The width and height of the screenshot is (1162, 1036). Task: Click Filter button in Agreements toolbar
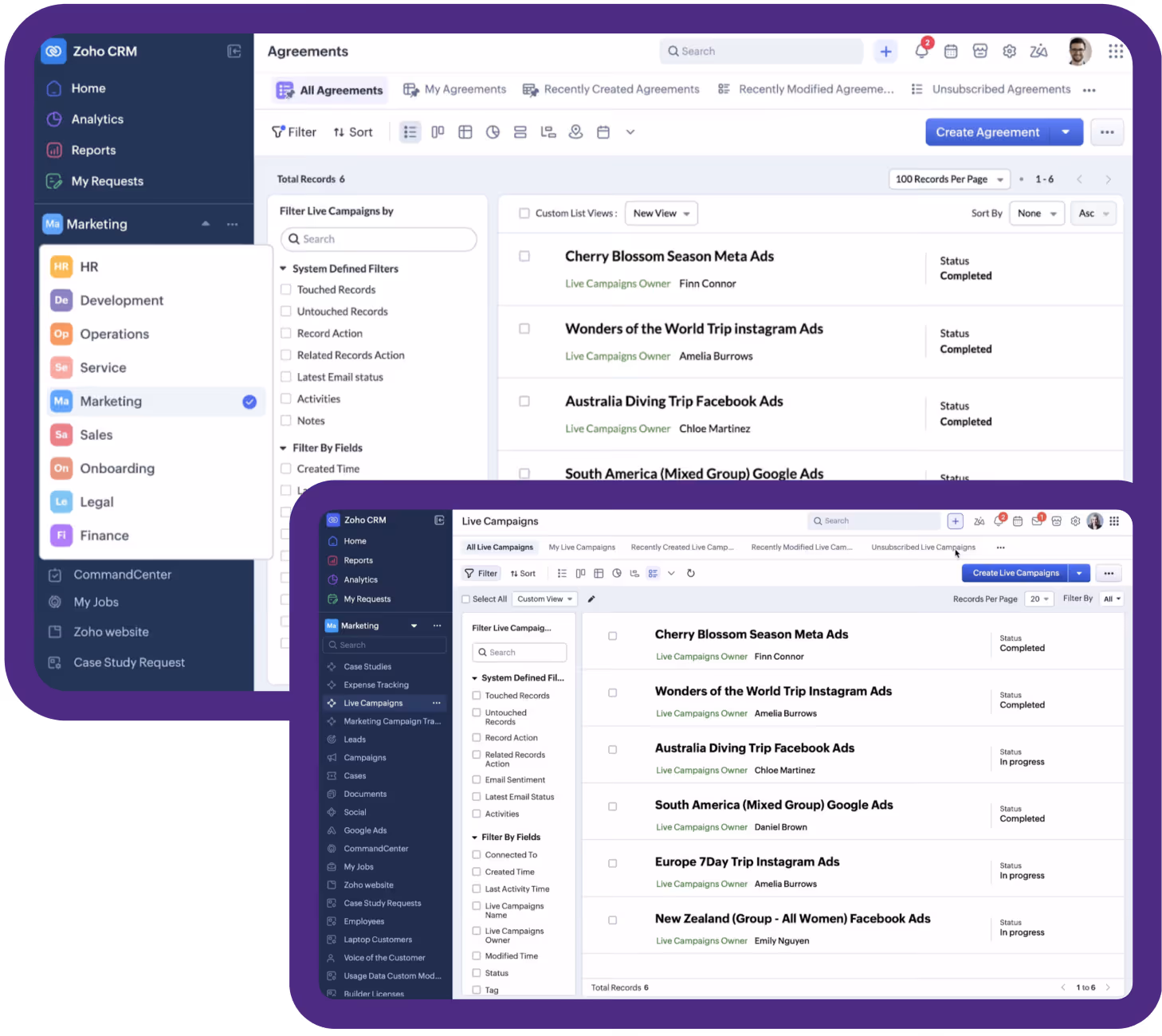click(294, 132)
